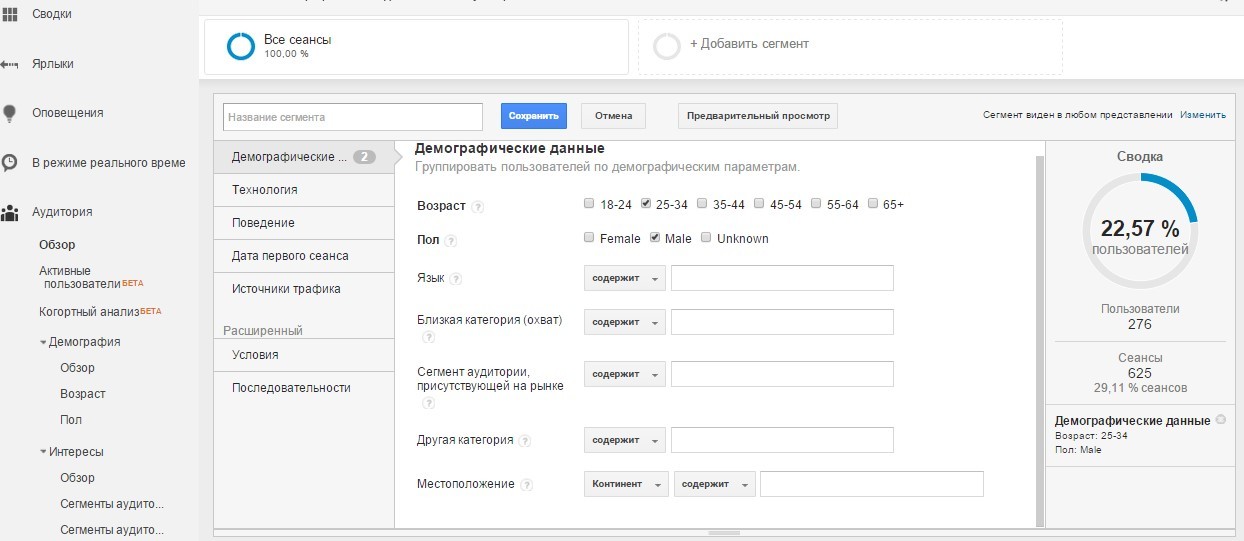Select the Последовательности advanced tab
The height and width of the screenshot is (541, 1244).
point(304,388)
